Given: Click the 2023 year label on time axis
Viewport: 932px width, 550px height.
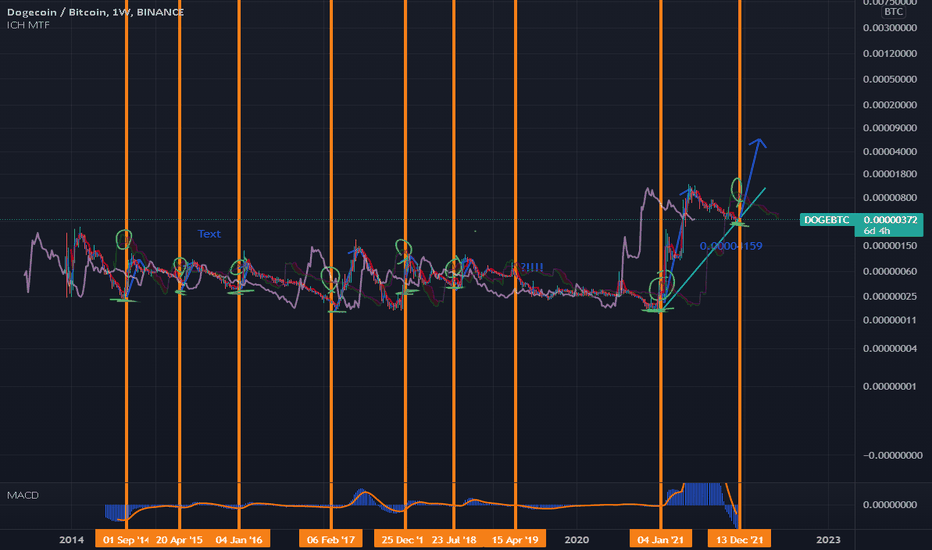Looking at the screenshot, I should point(828,540).
